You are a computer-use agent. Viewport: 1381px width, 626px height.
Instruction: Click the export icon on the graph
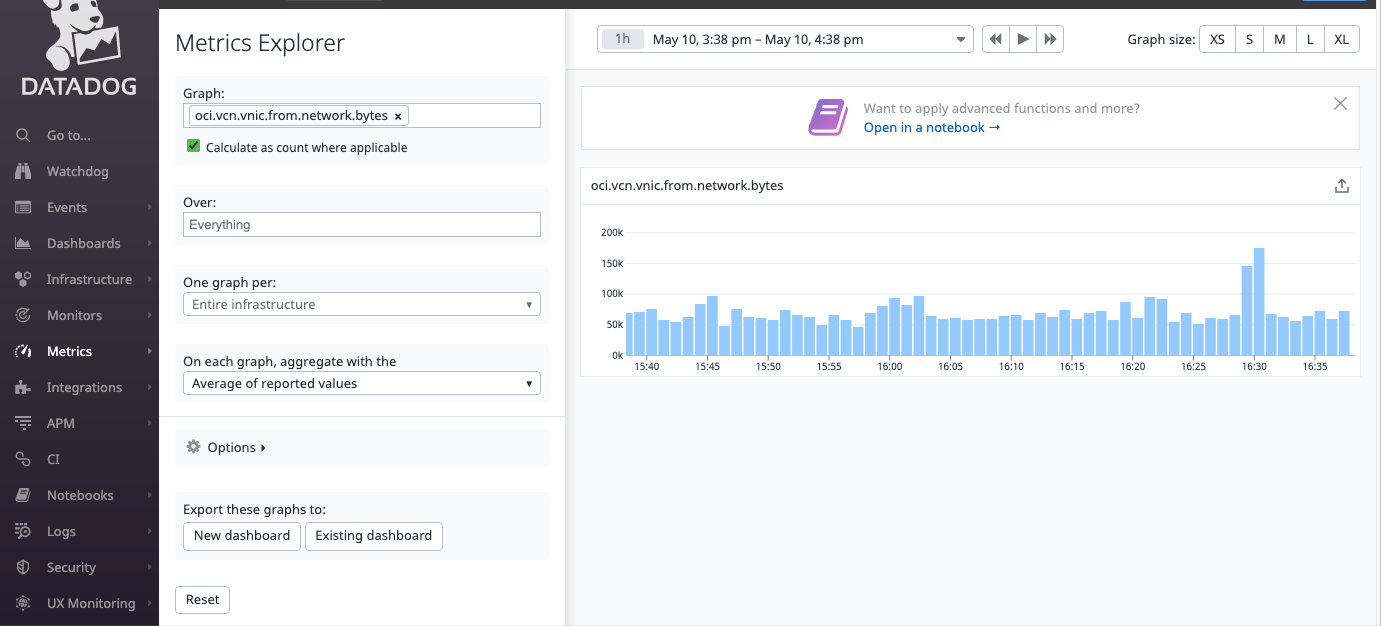coord(1342,185)
